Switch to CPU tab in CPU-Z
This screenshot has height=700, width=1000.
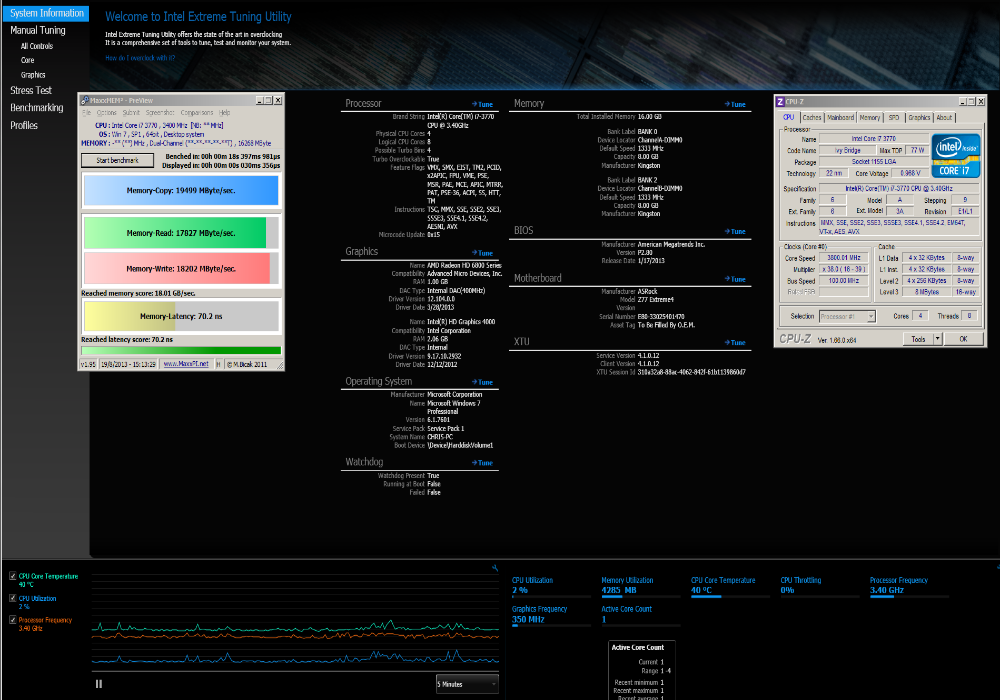click(789, 117)
